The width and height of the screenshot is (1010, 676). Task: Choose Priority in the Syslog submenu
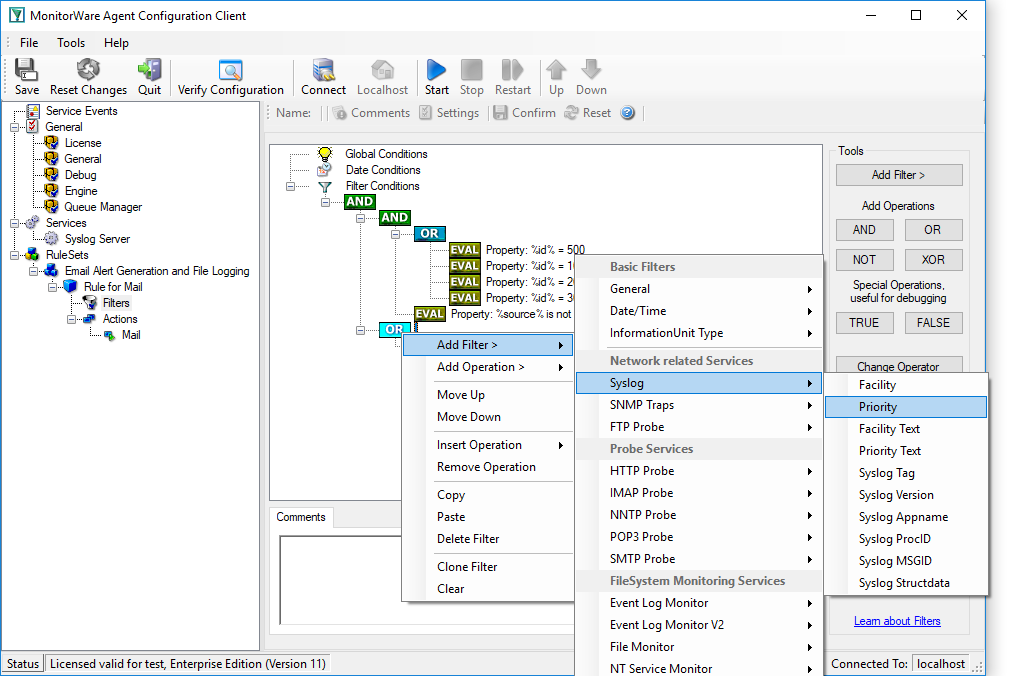(906, 407)
